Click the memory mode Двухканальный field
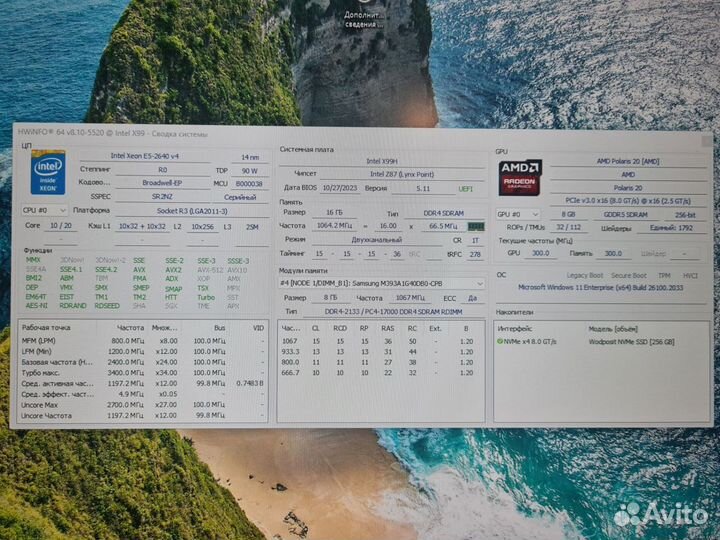720x540 pixels. [377, 240]
